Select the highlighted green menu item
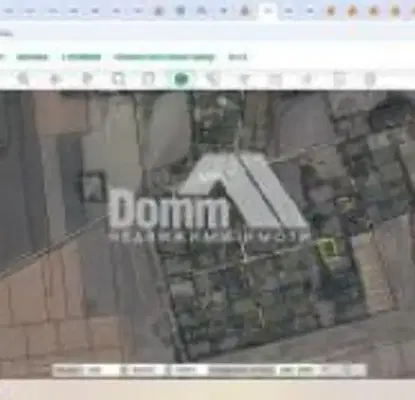The height and width of the screenshot is (400, 415). [81, 57]
